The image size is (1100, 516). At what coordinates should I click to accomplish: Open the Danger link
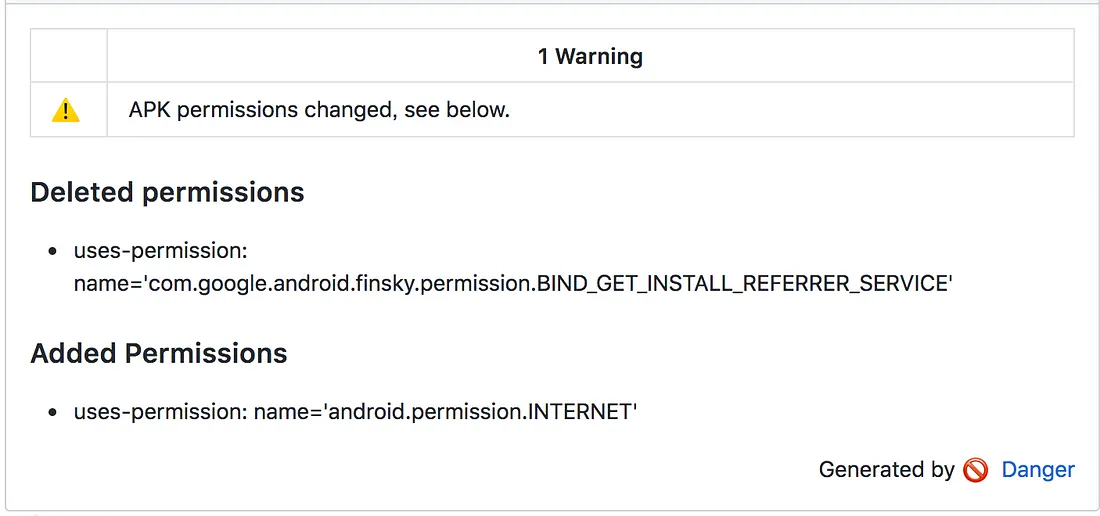click(x=1038, y=470)
